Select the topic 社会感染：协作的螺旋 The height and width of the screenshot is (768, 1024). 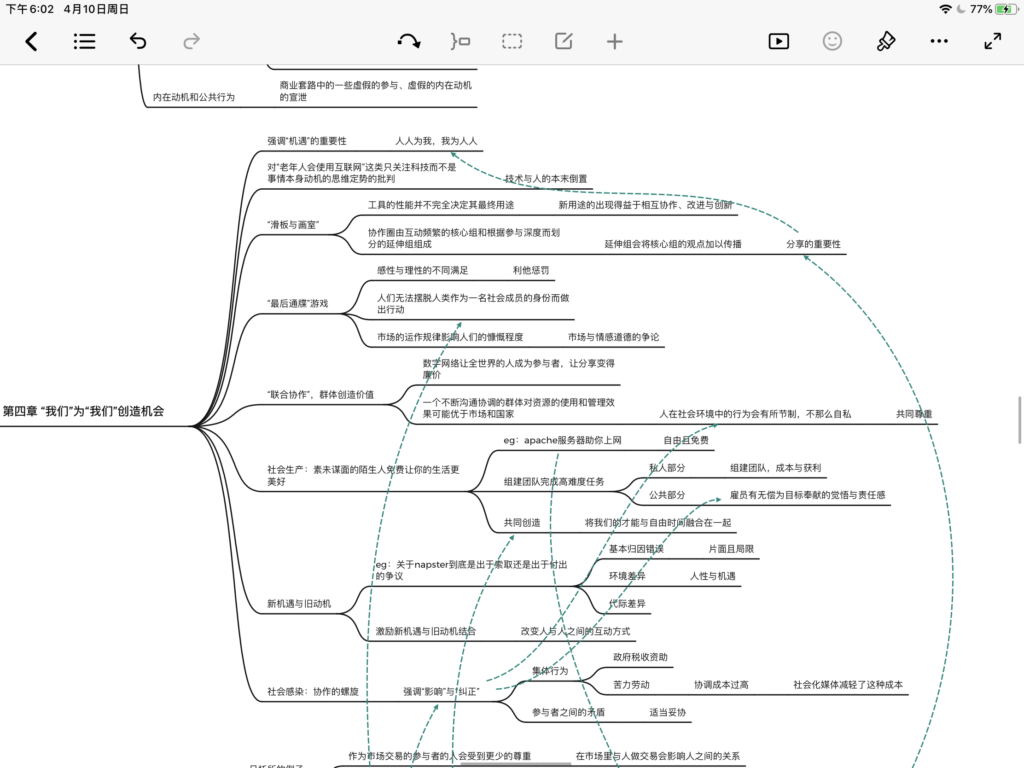tap(313, 692)
